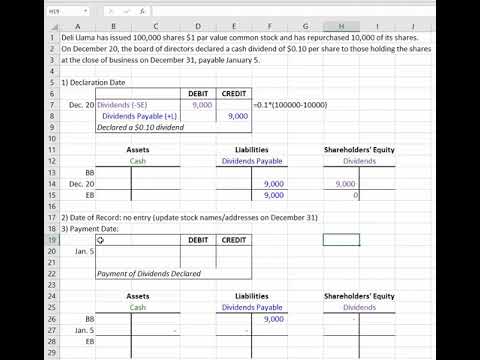Click the Assets heading in row 11
The width and height of the screenshot is (480, 360).
pyautogui.click(x=138, y=150)
